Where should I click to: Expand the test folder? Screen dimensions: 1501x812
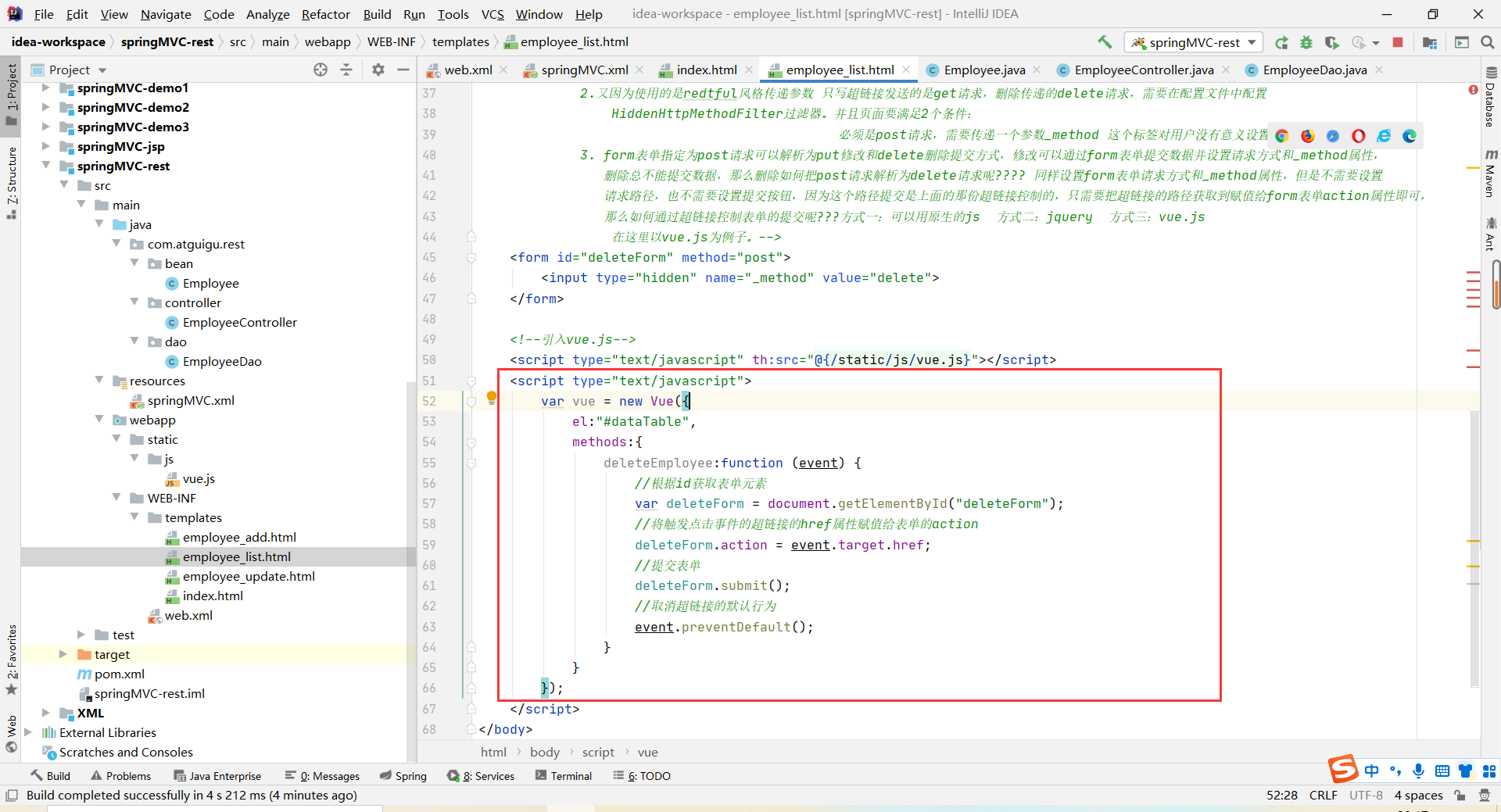tap(81, 635)
